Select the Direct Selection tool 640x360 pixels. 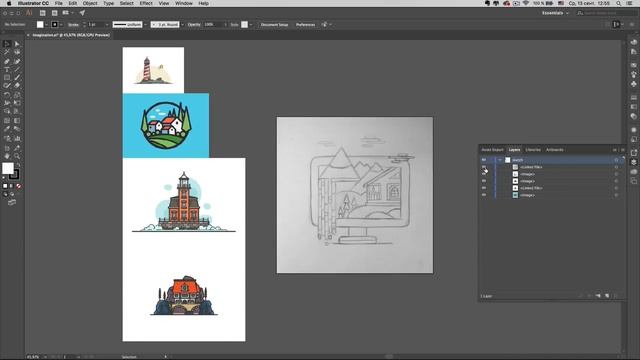pos(17,44)
